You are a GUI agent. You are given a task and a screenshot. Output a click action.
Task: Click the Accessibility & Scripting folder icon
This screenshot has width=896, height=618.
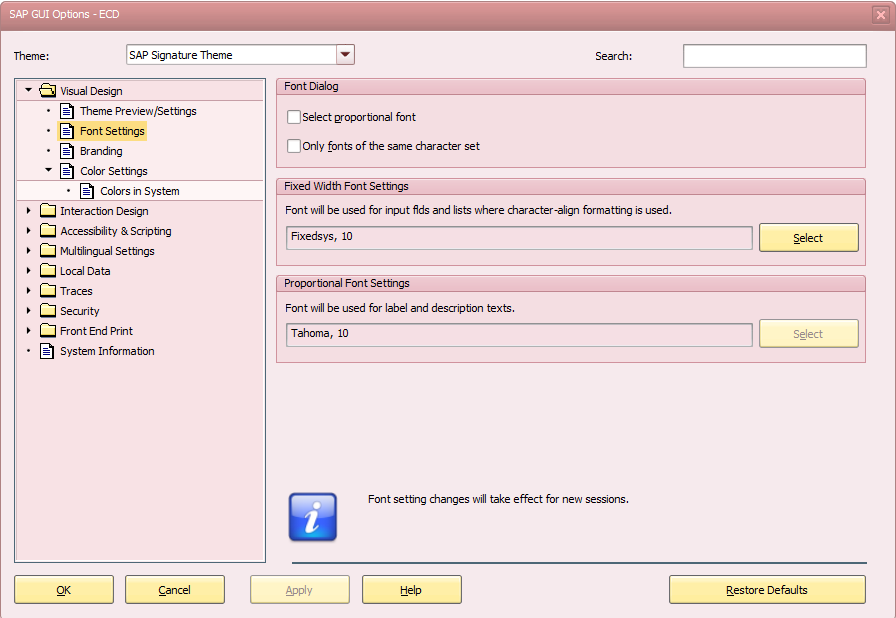[48, 230]
